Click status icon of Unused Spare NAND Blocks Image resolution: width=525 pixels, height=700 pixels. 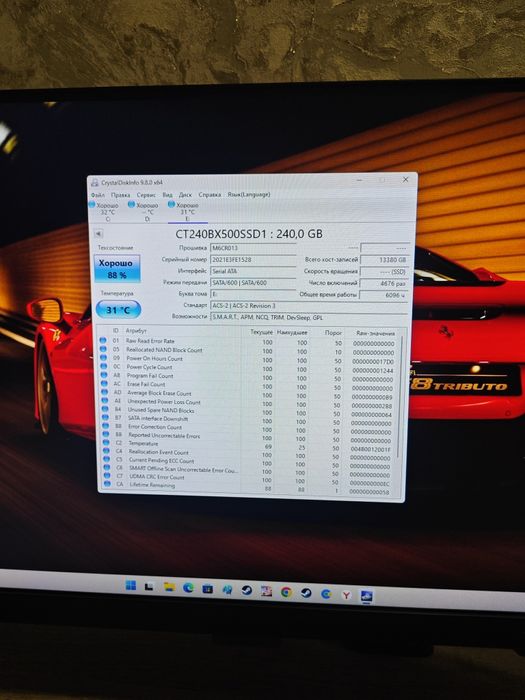tap(105, 409)
